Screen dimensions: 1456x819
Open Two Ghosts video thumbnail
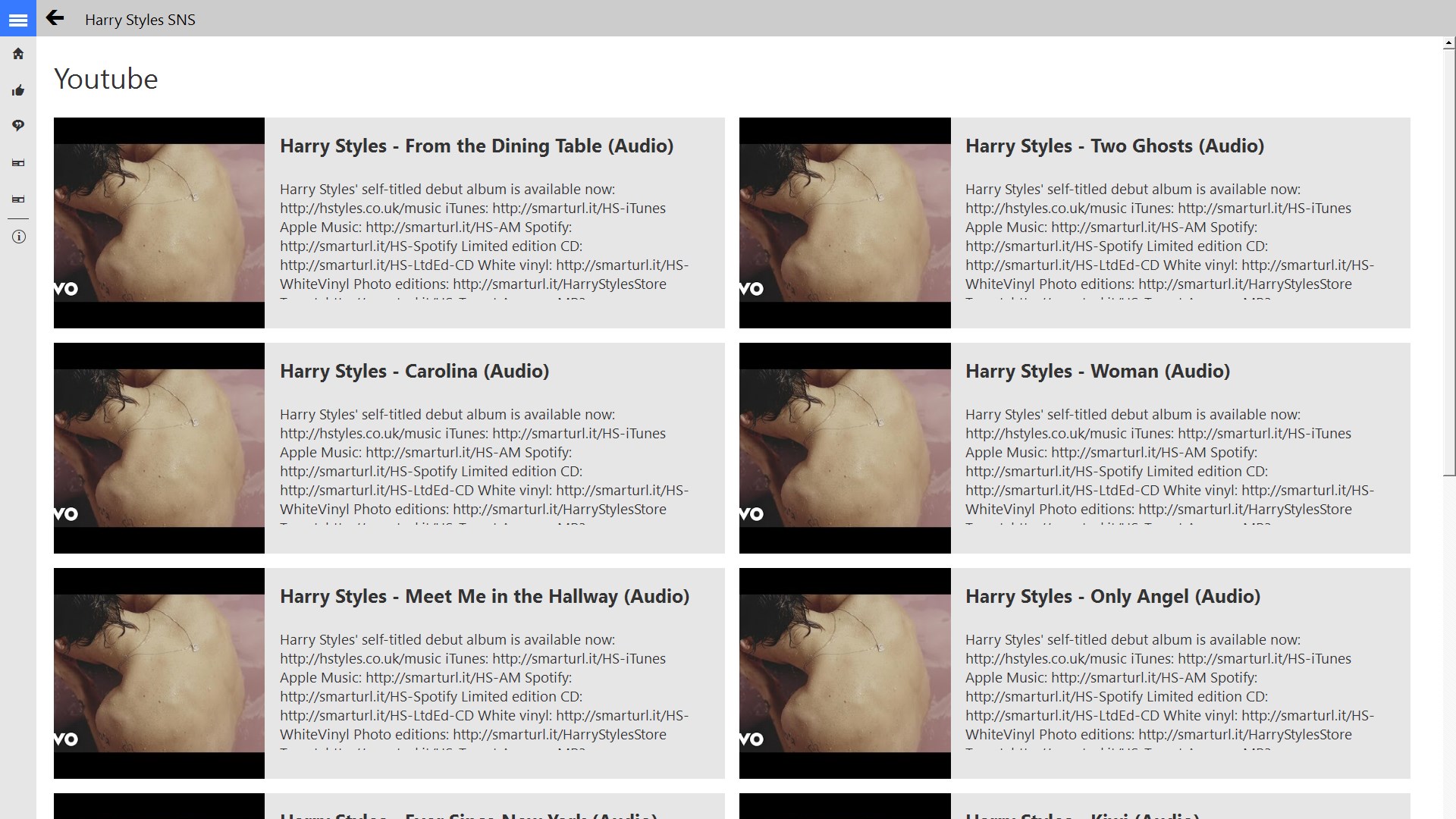(x=845, y=223)
